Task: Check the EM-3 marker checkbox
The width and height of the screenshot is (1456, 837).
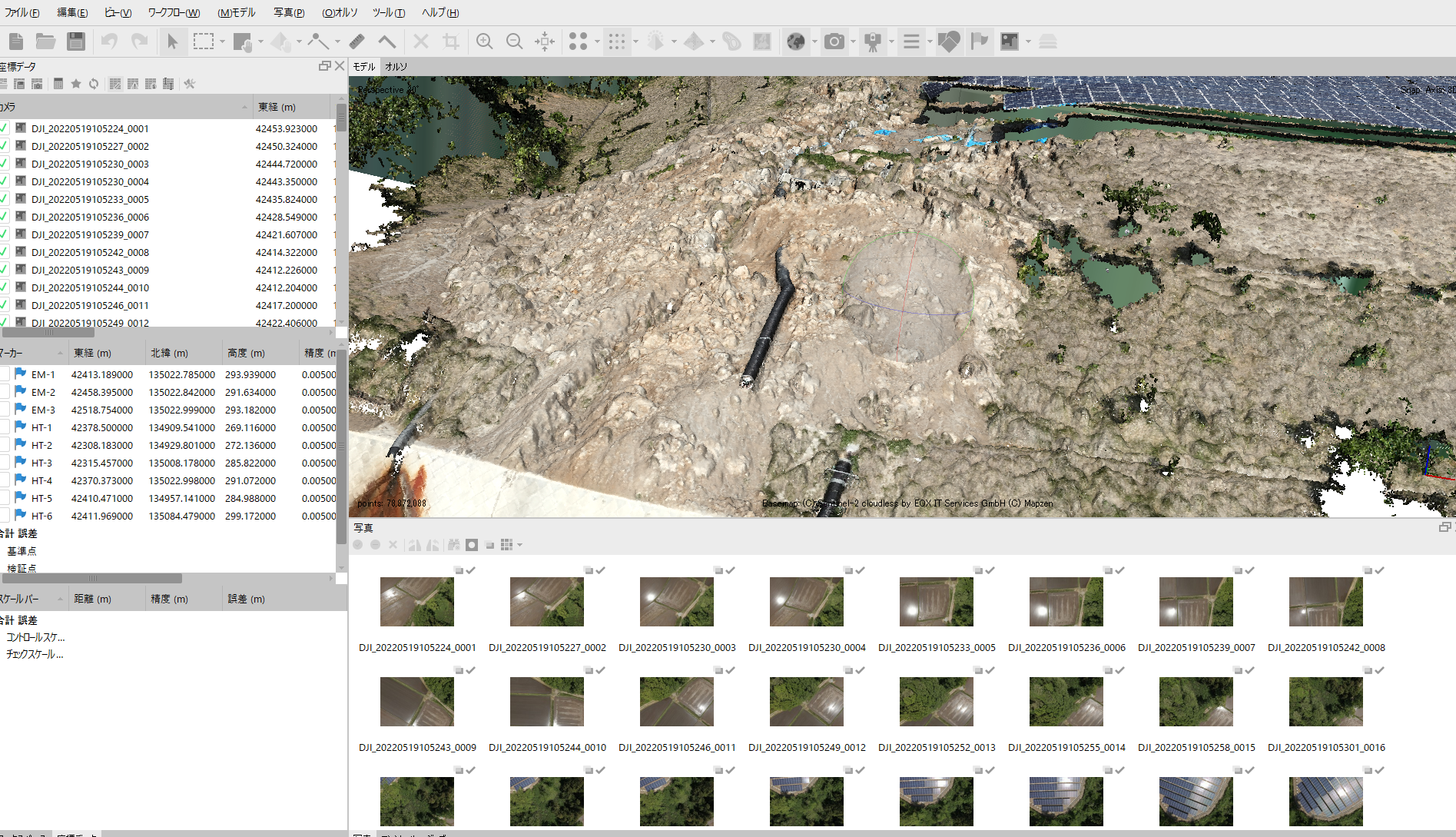Action: click(5, 410)
